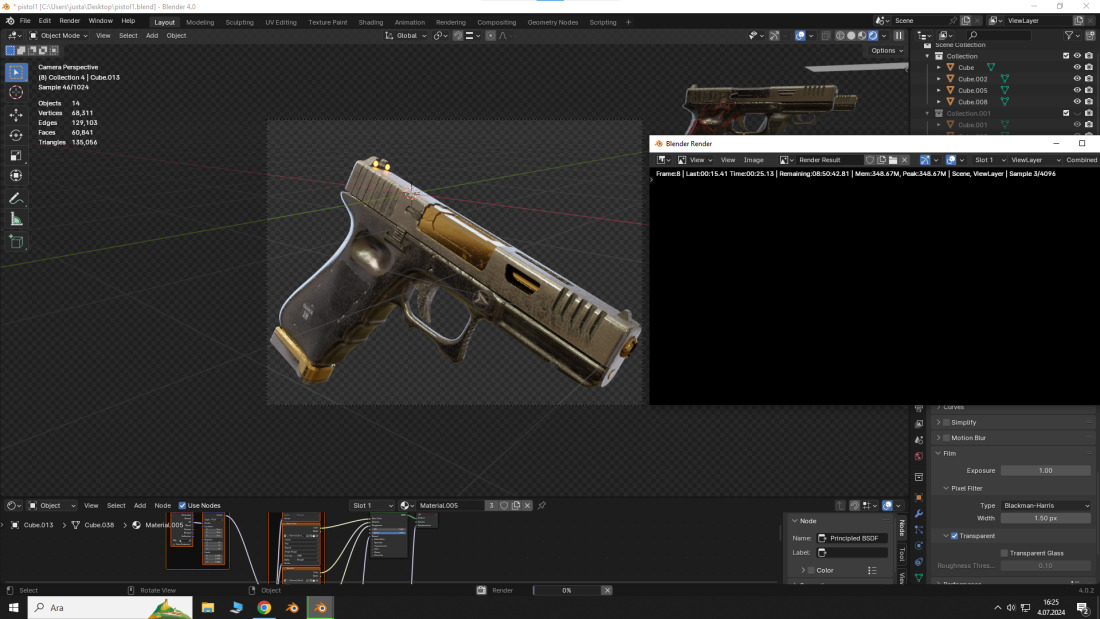Switch to rendered viewport shading

pos(873,36)
